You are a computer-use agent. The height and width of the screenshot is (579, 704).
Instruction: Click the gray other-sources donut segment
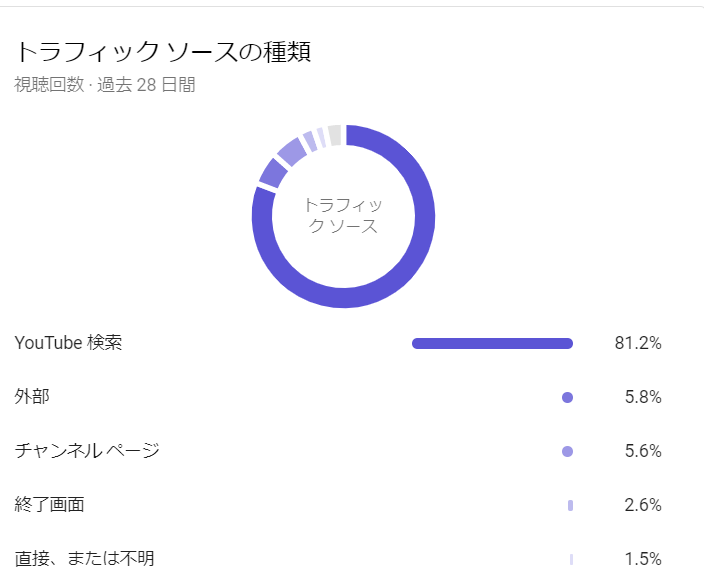(334, 135)
